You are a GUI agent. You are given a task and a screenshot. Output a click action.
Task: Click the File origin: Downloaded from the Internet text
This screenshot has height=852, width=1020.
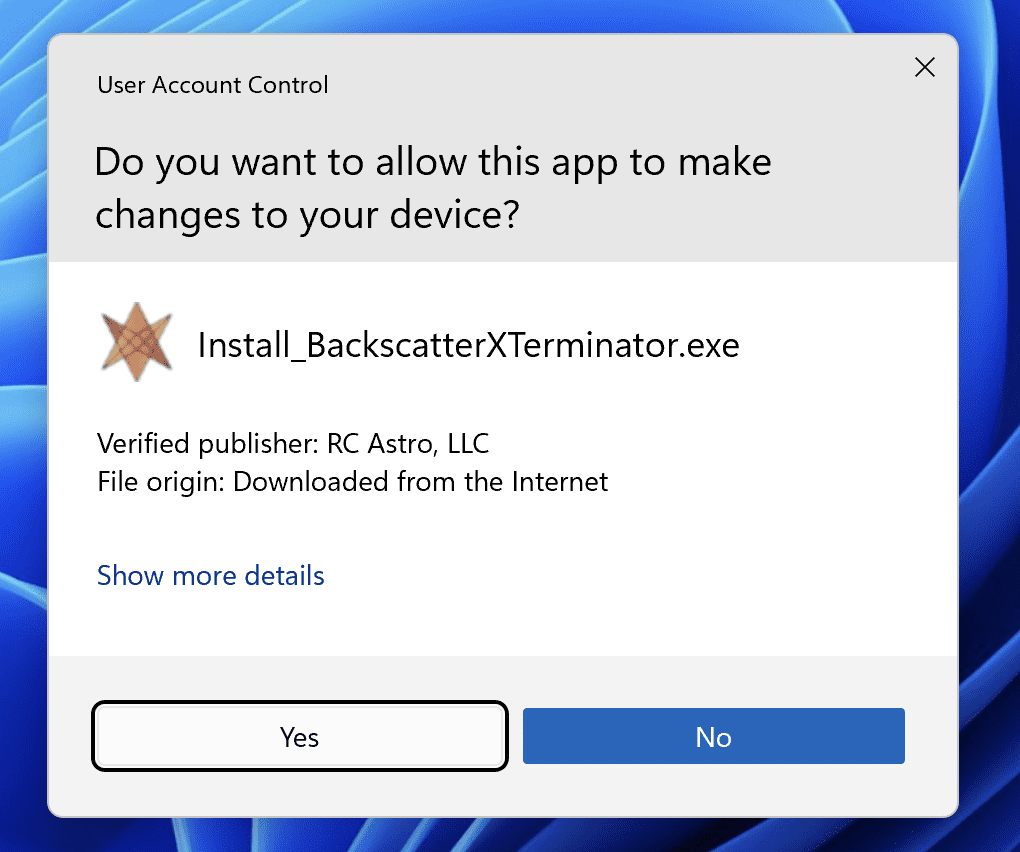(353, 482)
